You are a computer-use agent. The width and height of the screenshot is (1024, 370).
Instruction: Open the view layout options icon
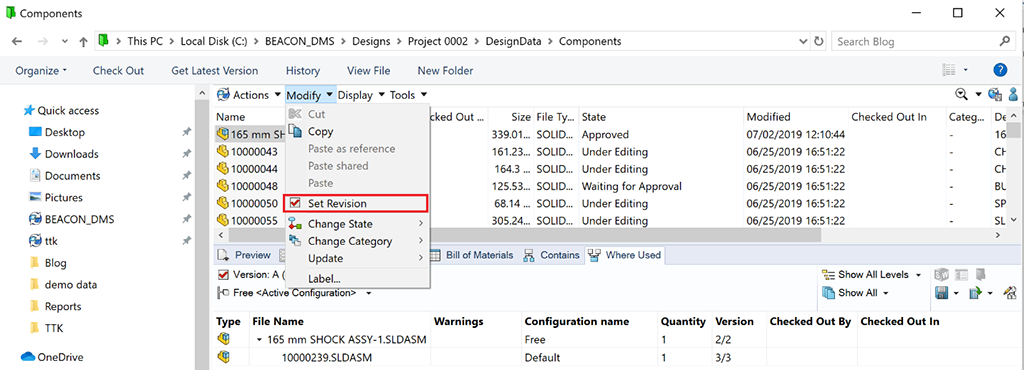pyautogui.click(x=949, y=70)
